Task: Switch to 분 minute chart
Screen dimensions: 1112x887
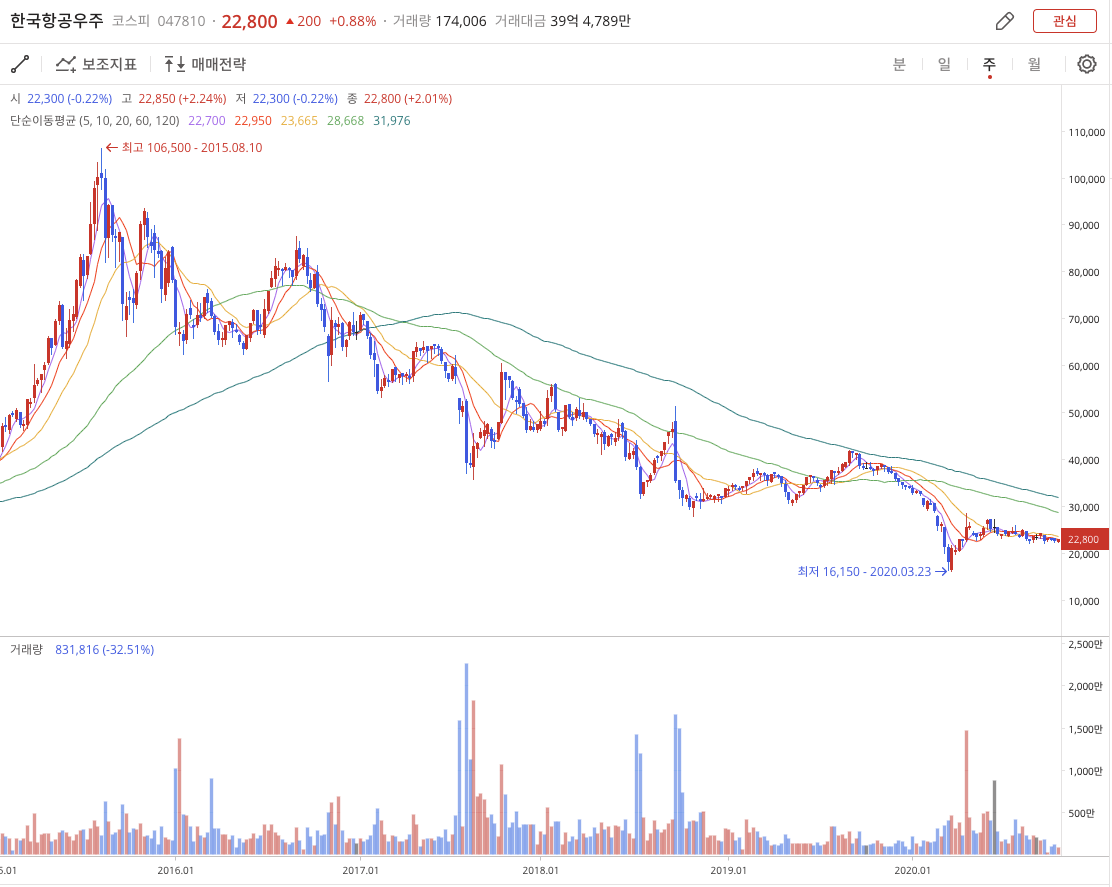Action: 899,64
